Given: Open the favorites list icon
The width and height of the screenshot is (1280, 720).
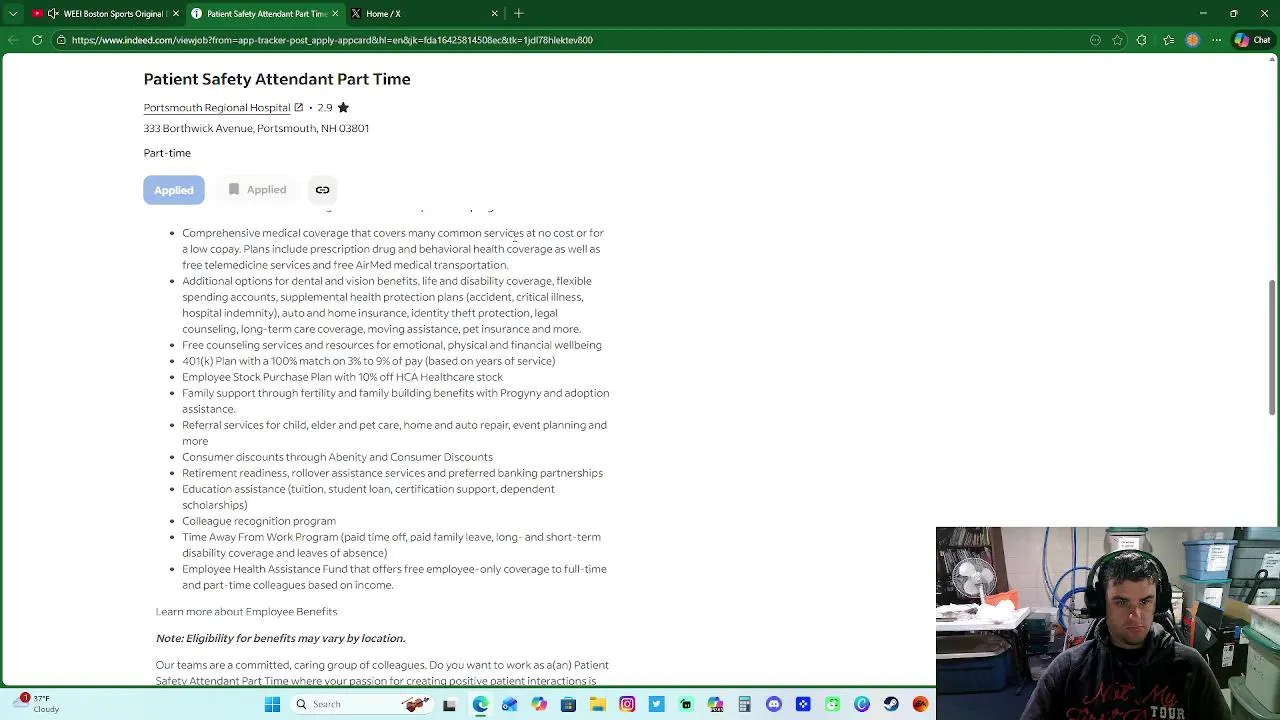Looking at the screenshot, I should 1168,40.
